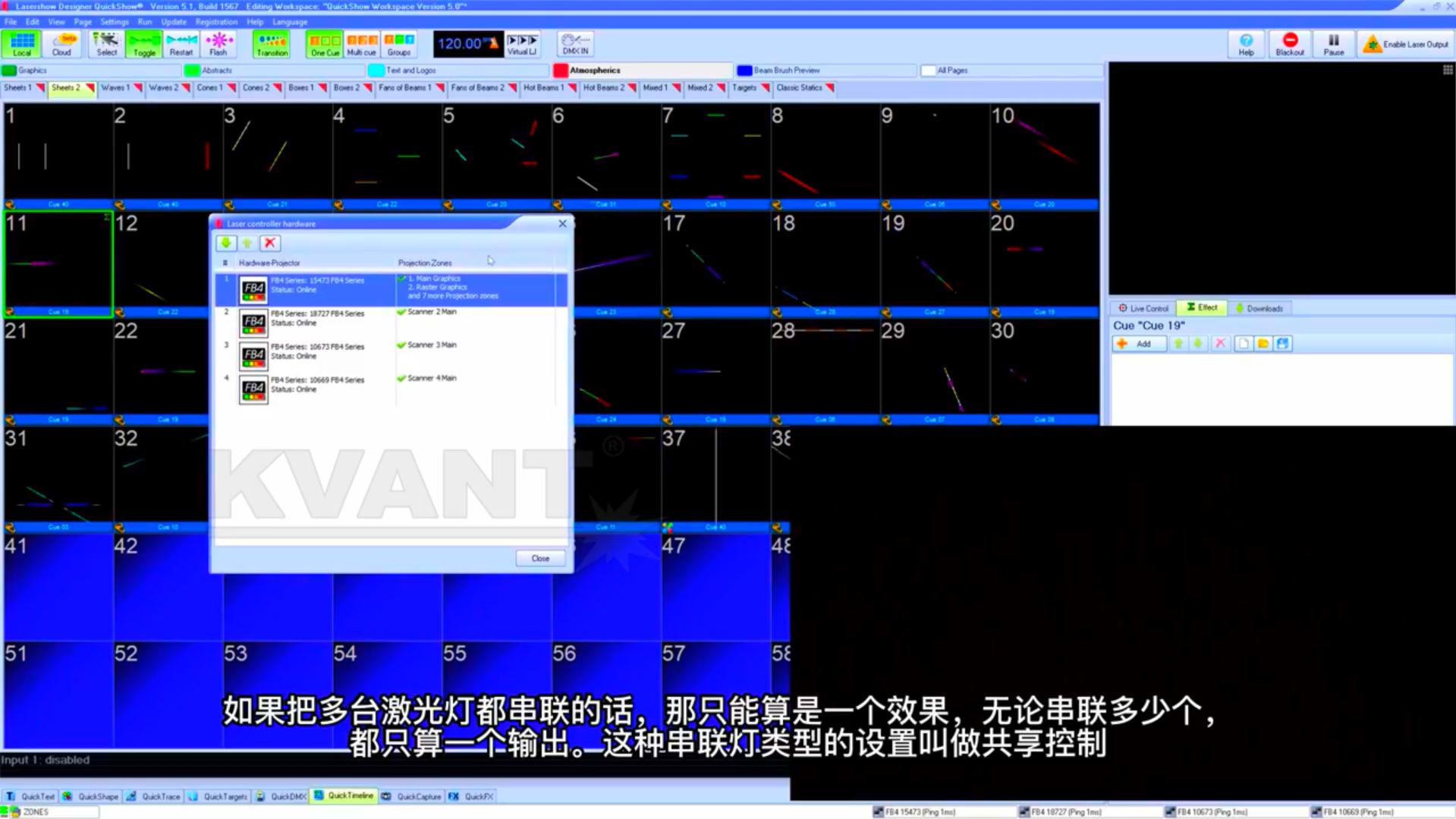Viewport: 1456px width, 819px height.
Task: Open the File menu
Action: point(11,22)
